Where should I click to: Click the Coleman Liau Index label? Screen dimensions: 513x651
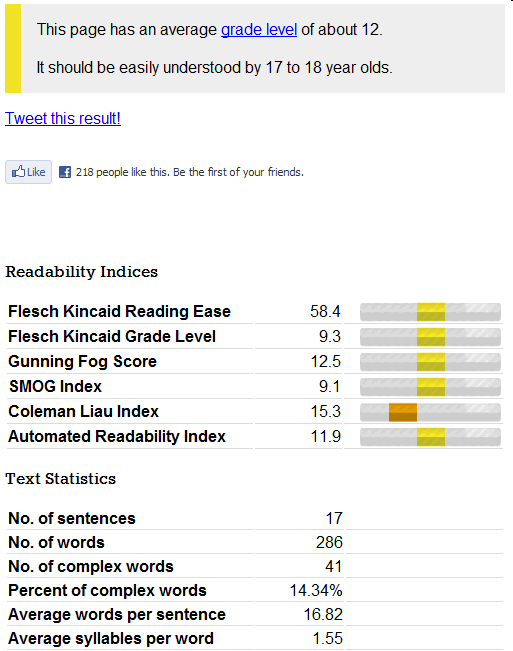pyautogui.click(x=83, y=411)
